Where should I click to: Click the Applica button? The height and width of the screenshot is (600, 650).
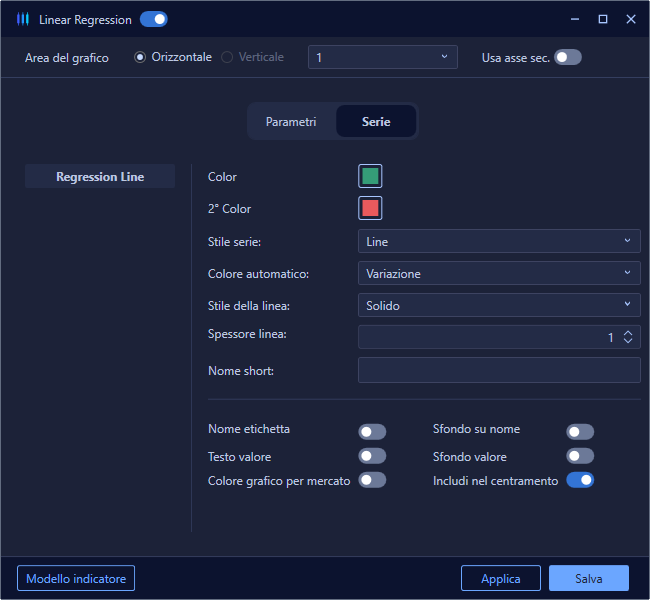(501, 578)
